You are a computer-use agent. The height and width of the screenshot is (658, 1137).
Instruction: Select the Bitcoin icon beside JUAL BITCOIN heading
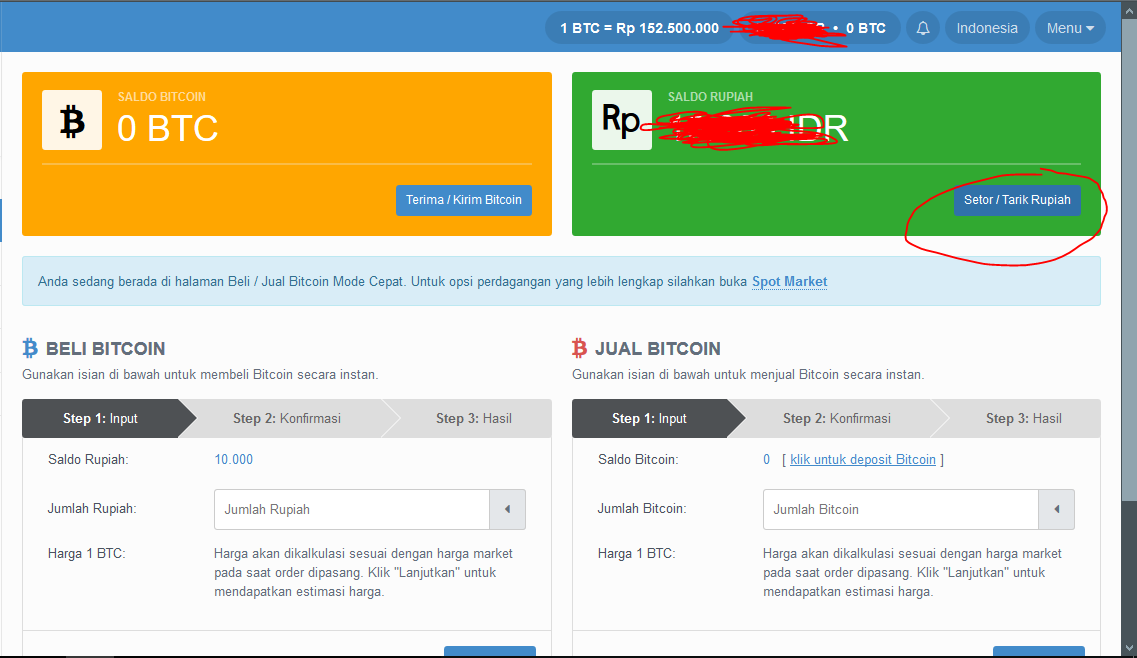pyautogui.click(x=580, y=348)
